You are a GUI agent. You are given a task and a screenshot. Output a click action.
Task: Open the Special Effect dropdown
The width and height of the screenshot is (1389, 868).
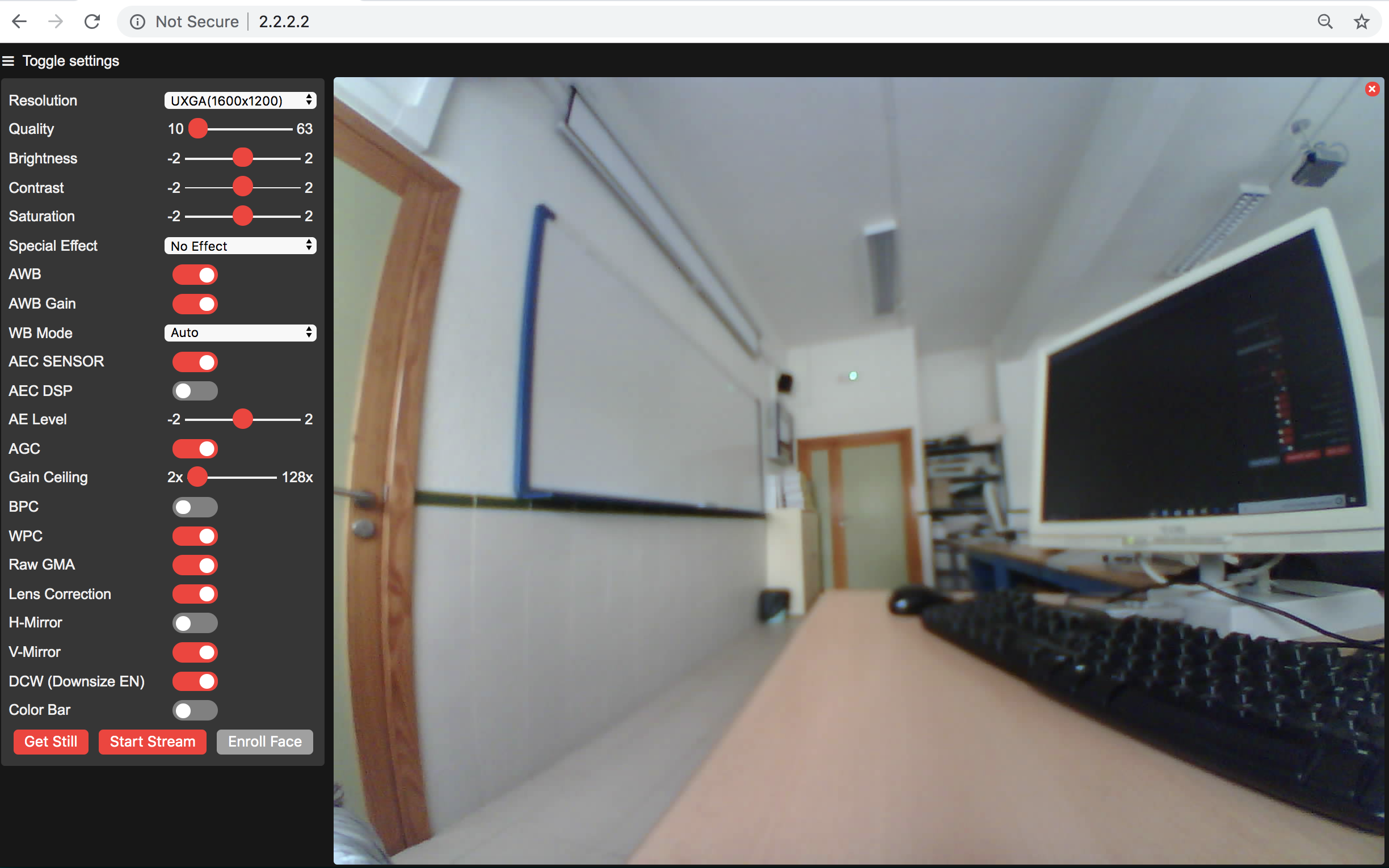pos(240,246)
